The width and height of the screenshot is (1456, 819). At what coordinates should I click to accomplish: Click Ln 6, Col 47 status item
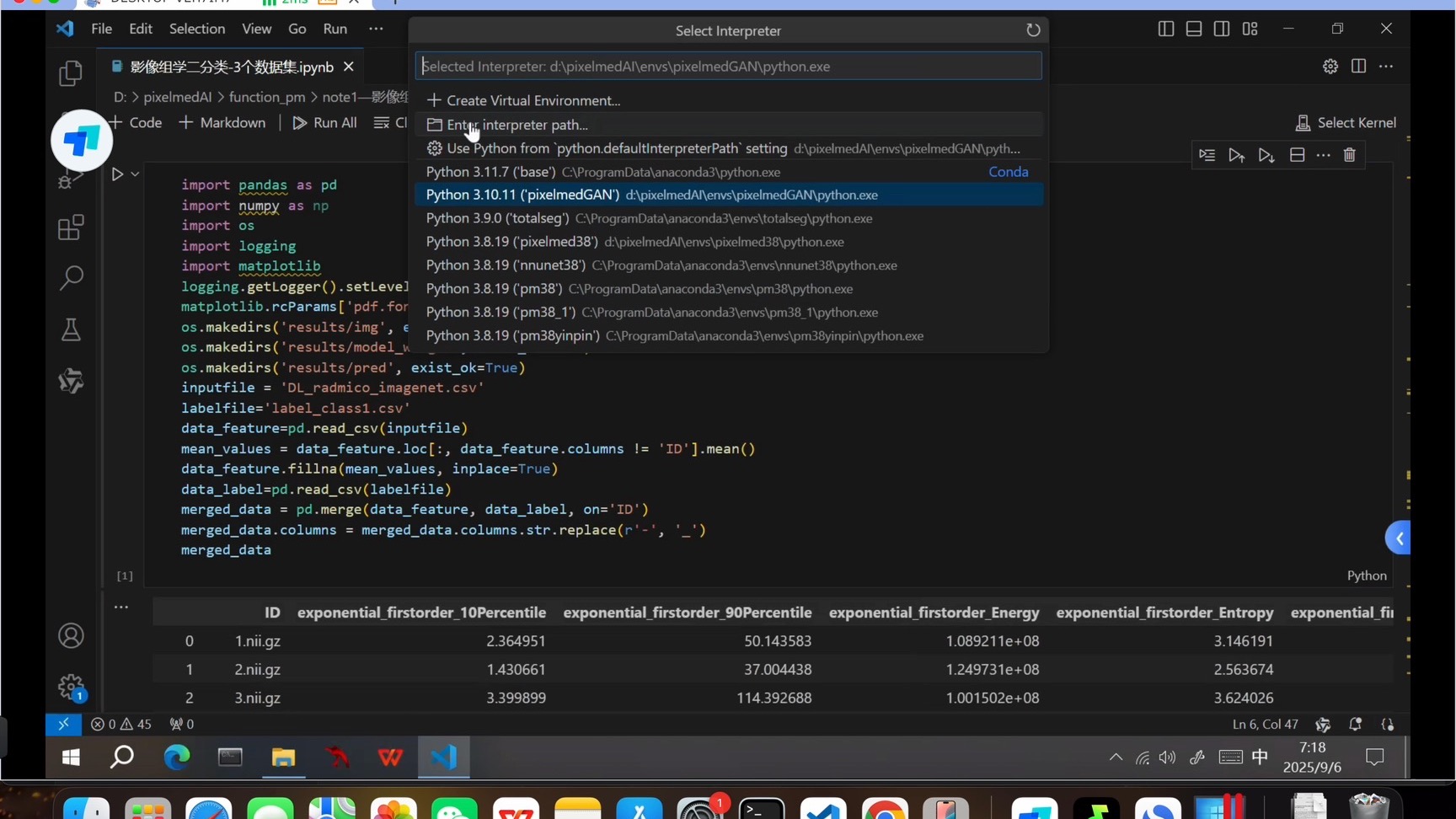coord(1265,725)
